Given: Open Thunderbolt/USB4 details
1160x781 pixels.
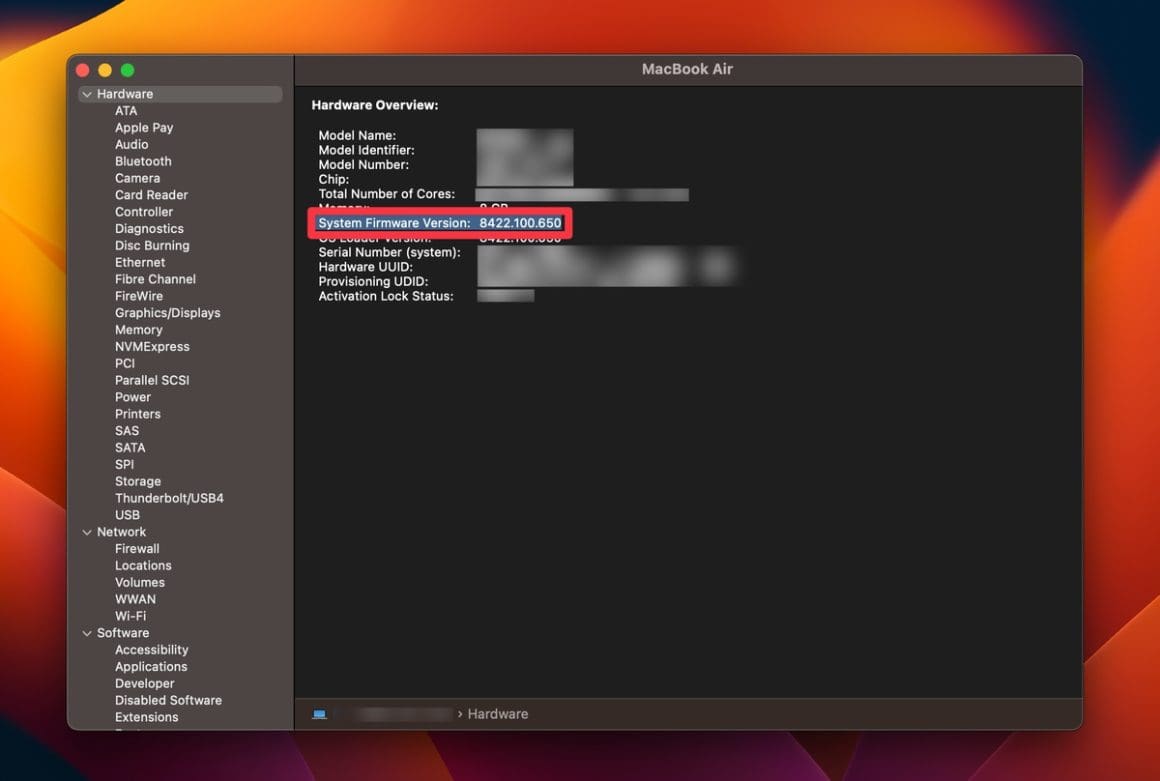Looking at the screenshot, I should click(x=169, y=497).
